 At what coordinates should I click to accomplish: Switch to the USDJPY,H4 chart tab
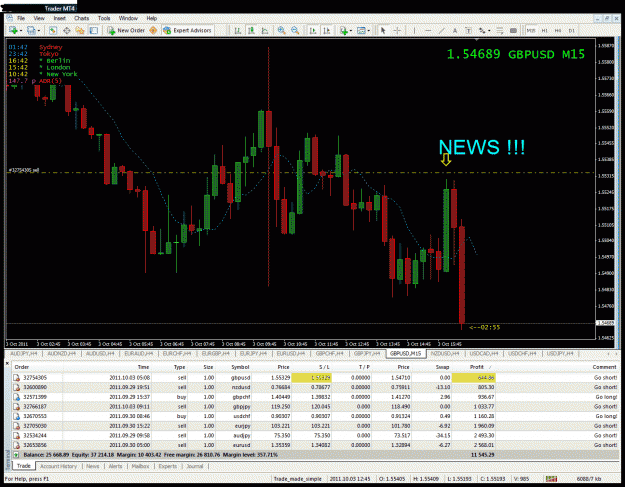pyautogui.click(x=560, y=354)
